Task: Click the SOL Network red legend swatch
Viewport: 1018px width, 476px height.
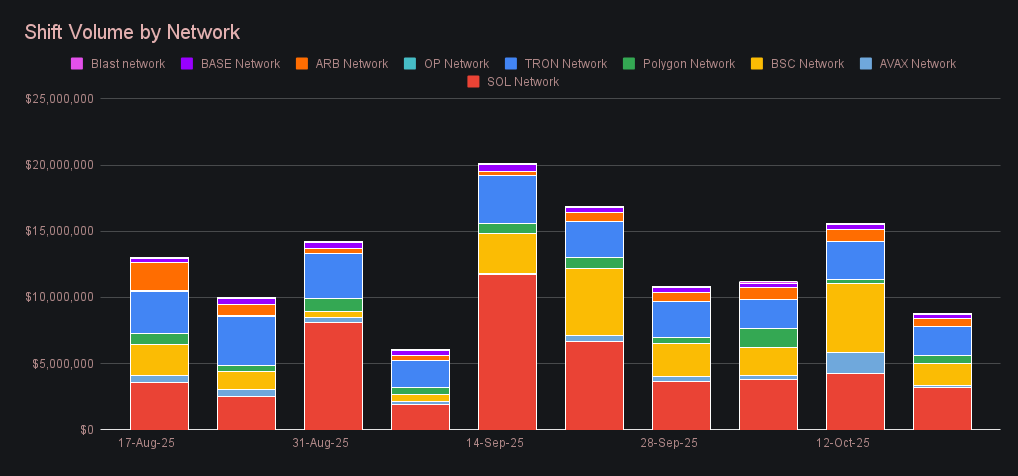Action: coord(473,82)
